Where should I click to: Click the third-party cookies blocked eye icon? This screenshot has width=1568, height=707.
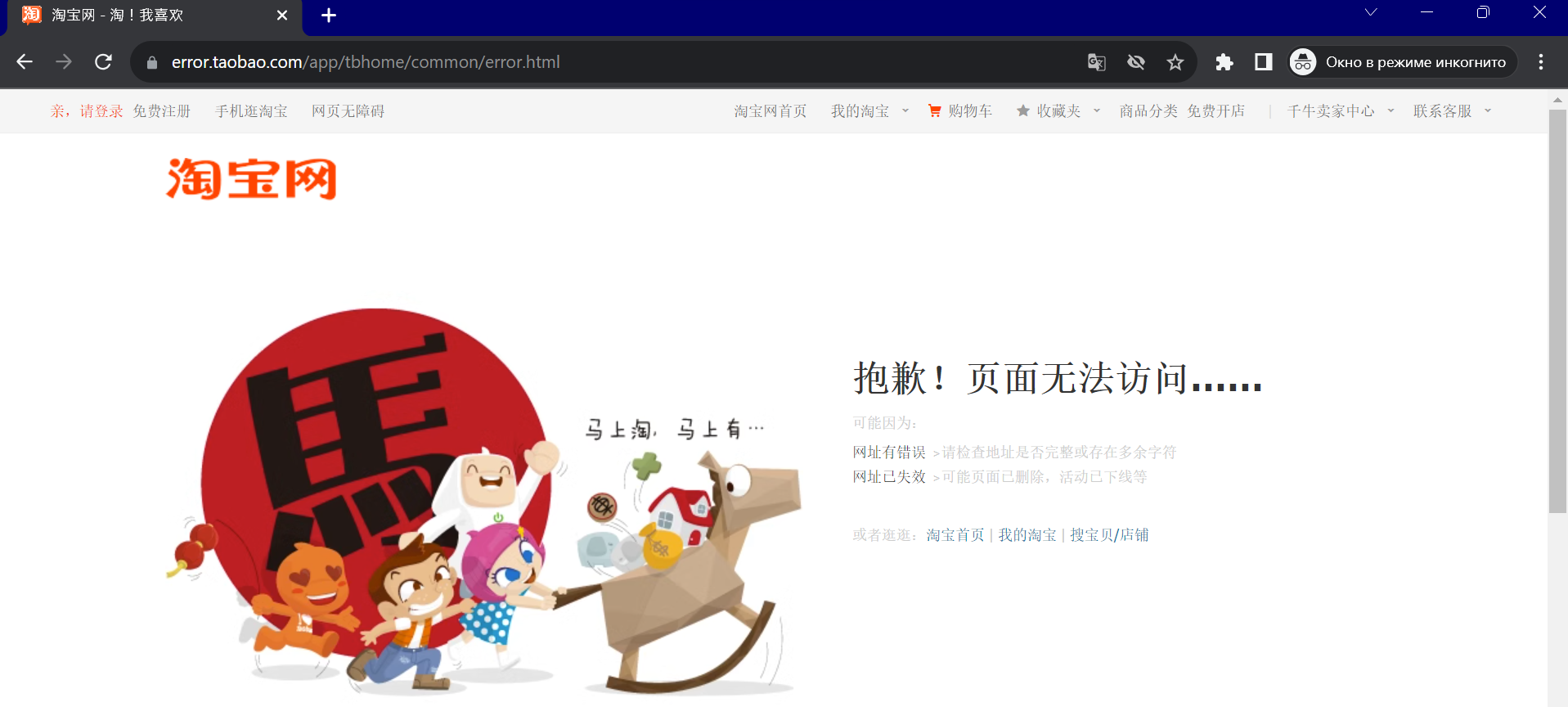[x=1136, y=62]
